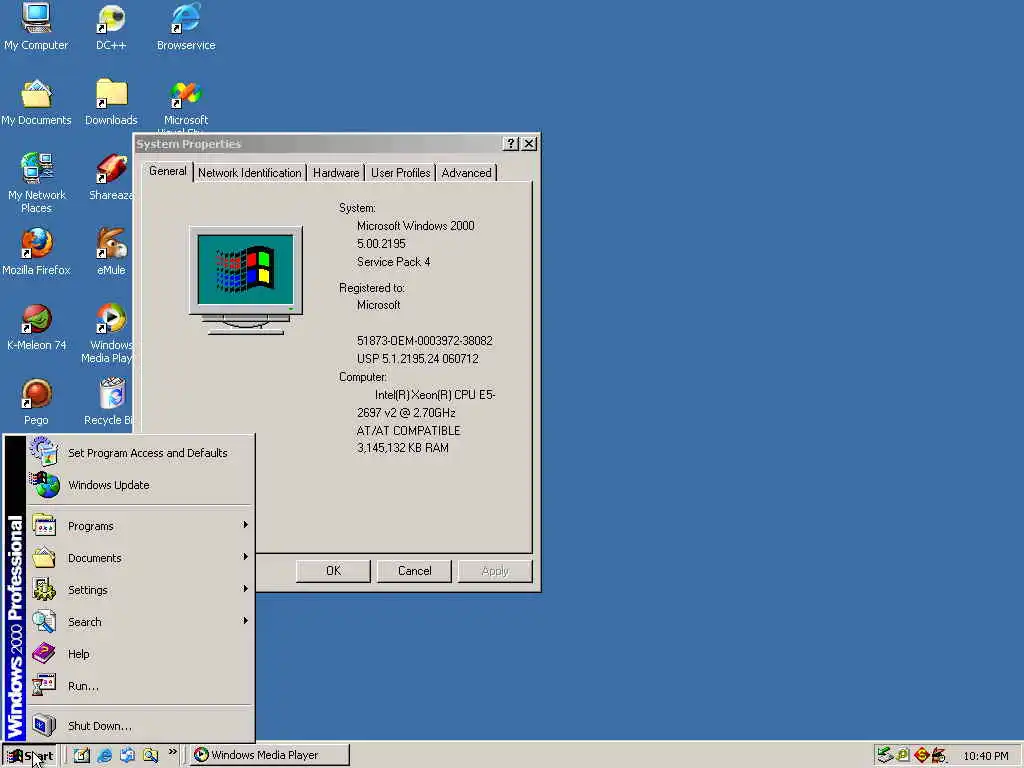This screenshot has height=768, width=1024.
Task: Click the Windows logo monitor picture
Action: (x=246, y=281)
